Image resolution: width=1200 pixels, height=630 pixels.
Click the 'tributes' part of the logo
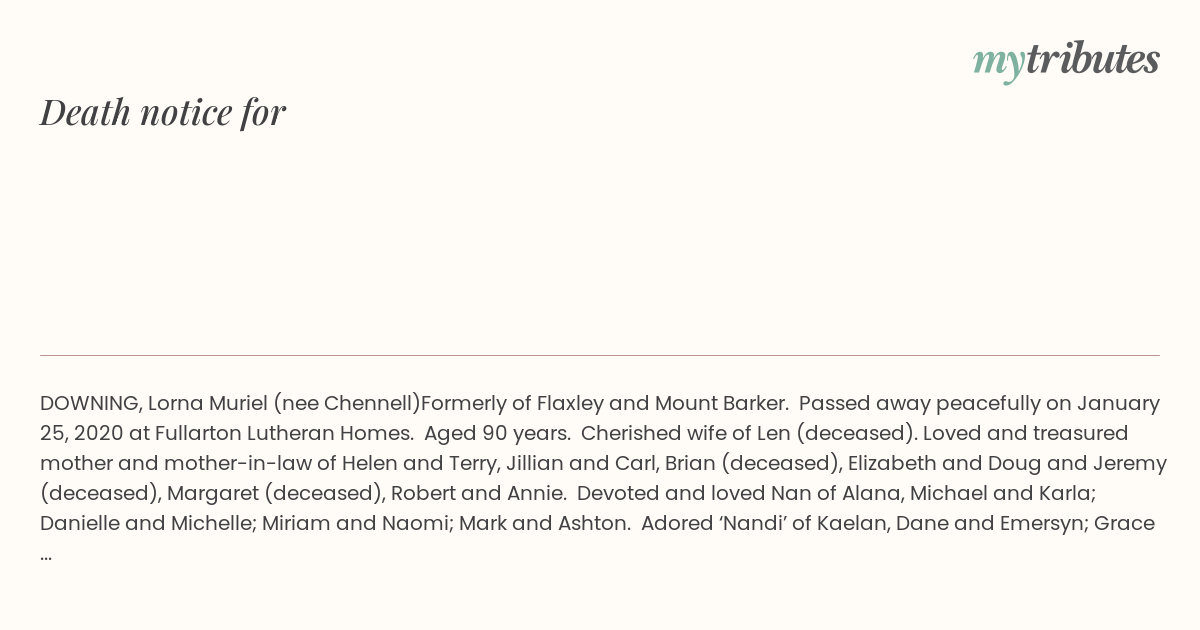pos(1092,60)
